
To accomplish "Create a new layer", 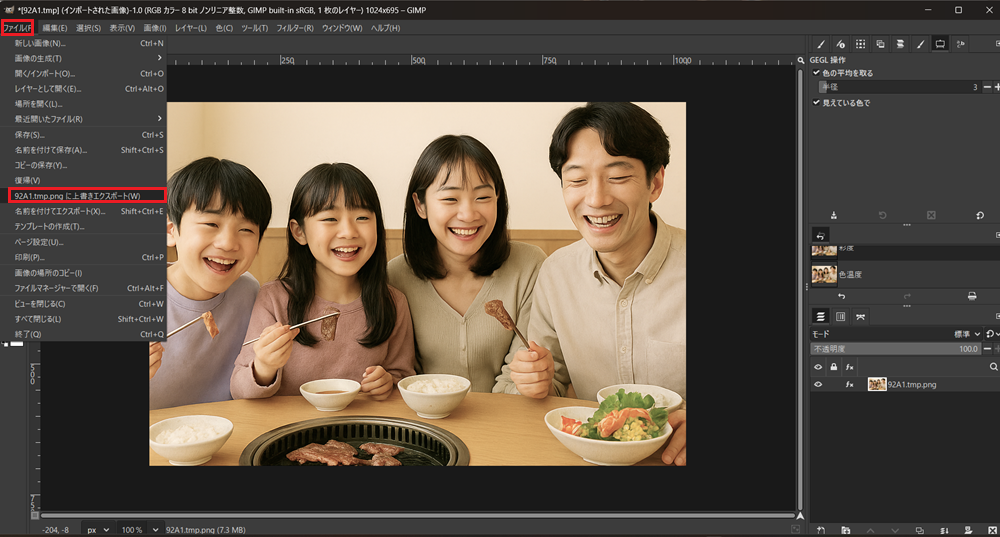I will click(x=821, y=530).
